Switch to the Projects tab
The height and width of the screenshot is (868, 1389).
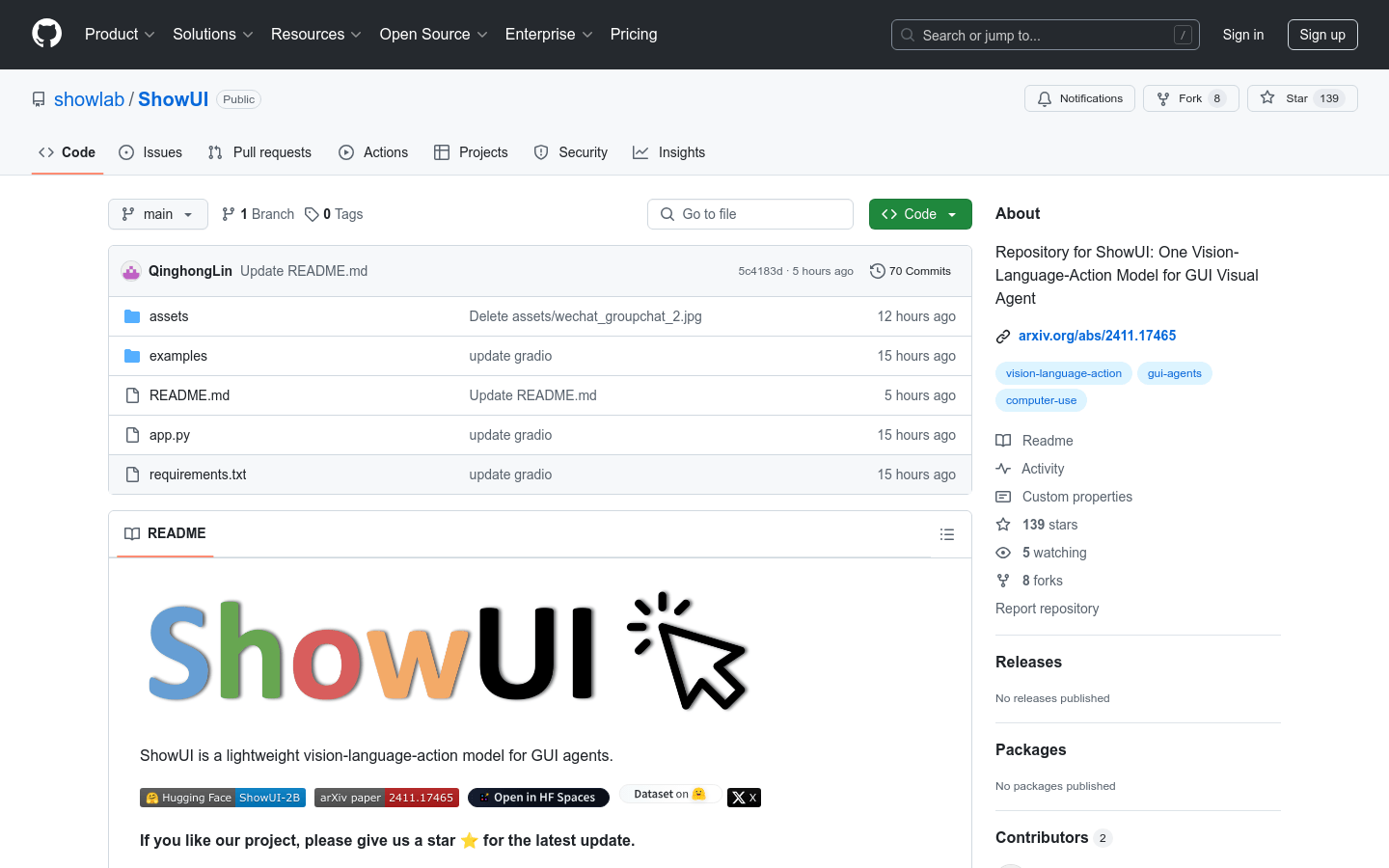tap(471, 152)
